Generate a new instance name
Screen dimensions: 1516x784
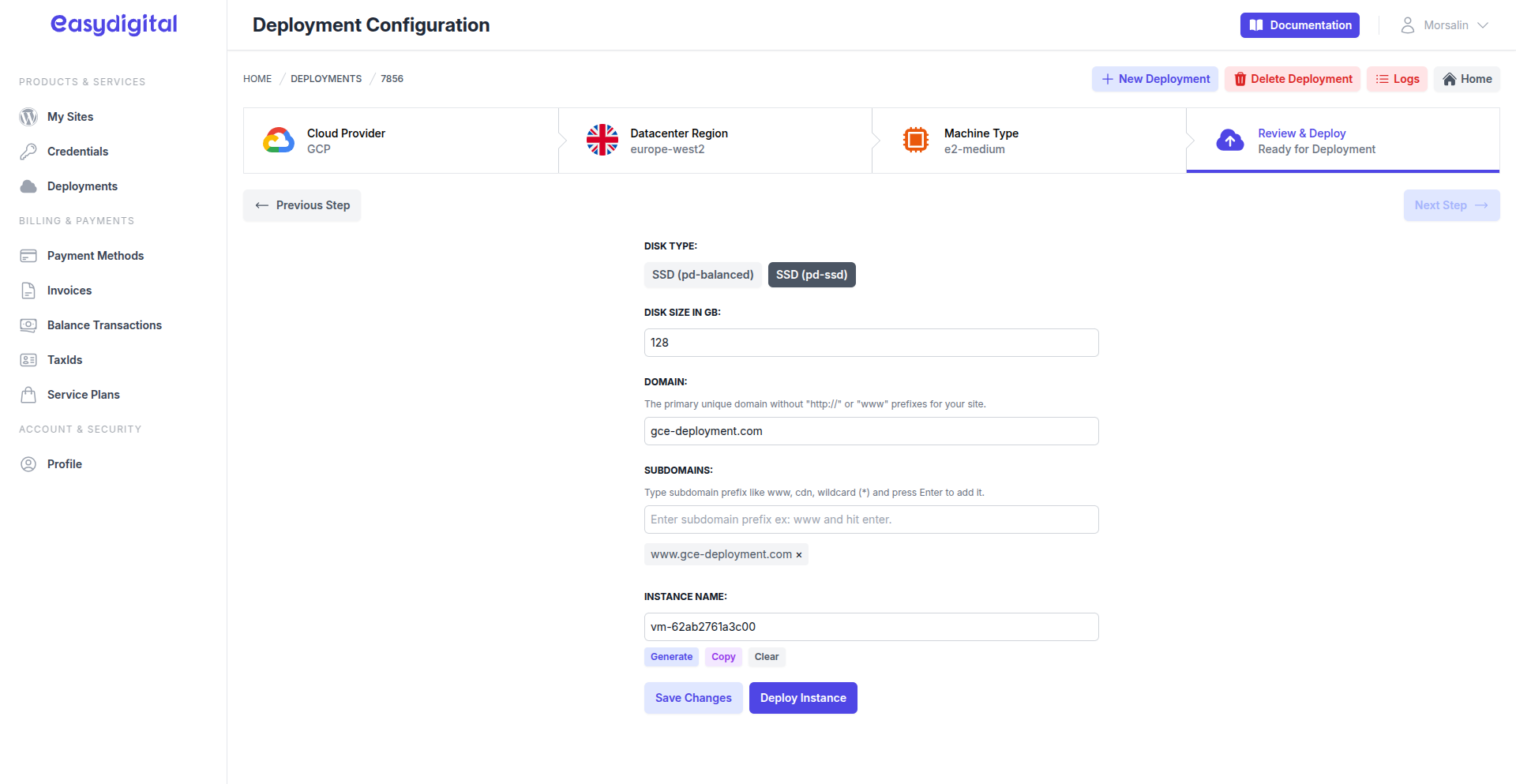click(x=671, y=657)
